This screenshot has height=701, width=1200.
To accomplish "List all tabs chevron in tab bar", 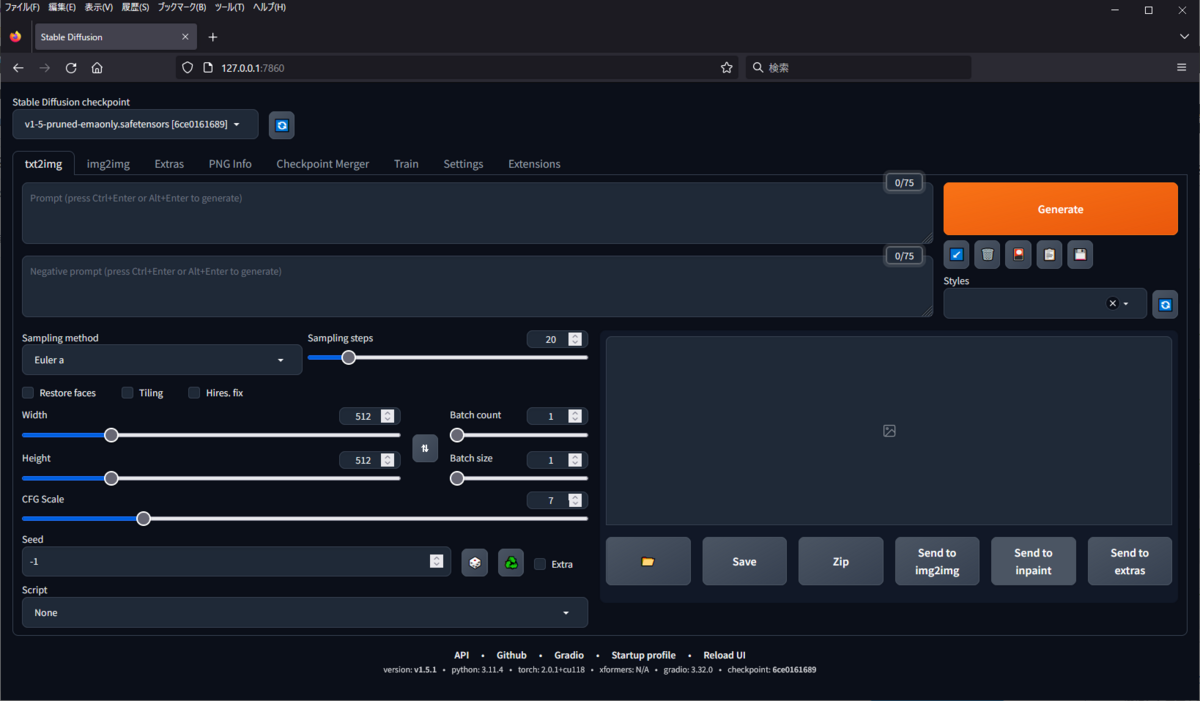I will [1184, 37].
